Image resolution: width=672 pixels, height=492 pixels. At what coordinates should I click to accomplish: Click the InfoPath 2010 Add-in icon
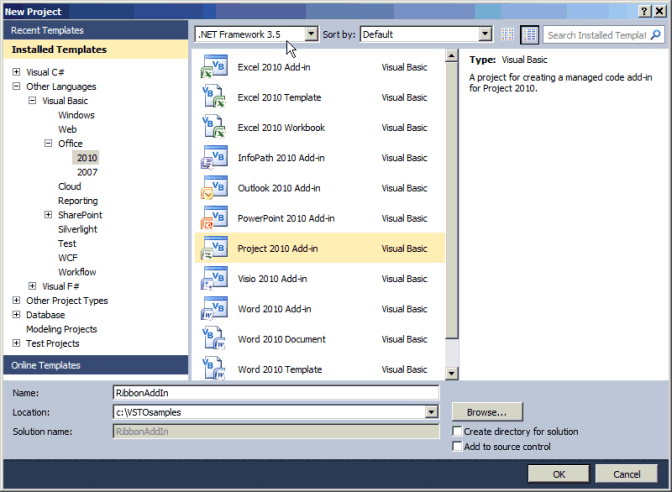tap(214, 157)
